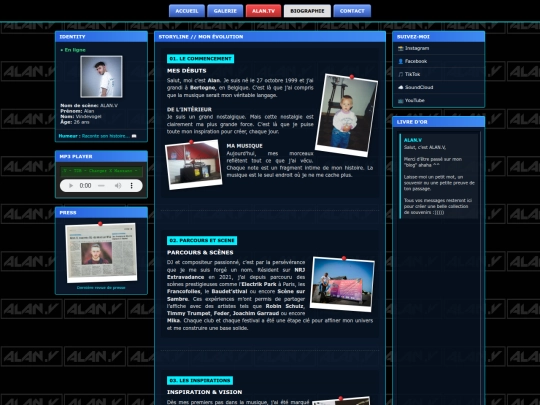The width and height of the screenshot is (540, 405).
Task: Click the Humeur status text
Action: [x=98, y=136]
